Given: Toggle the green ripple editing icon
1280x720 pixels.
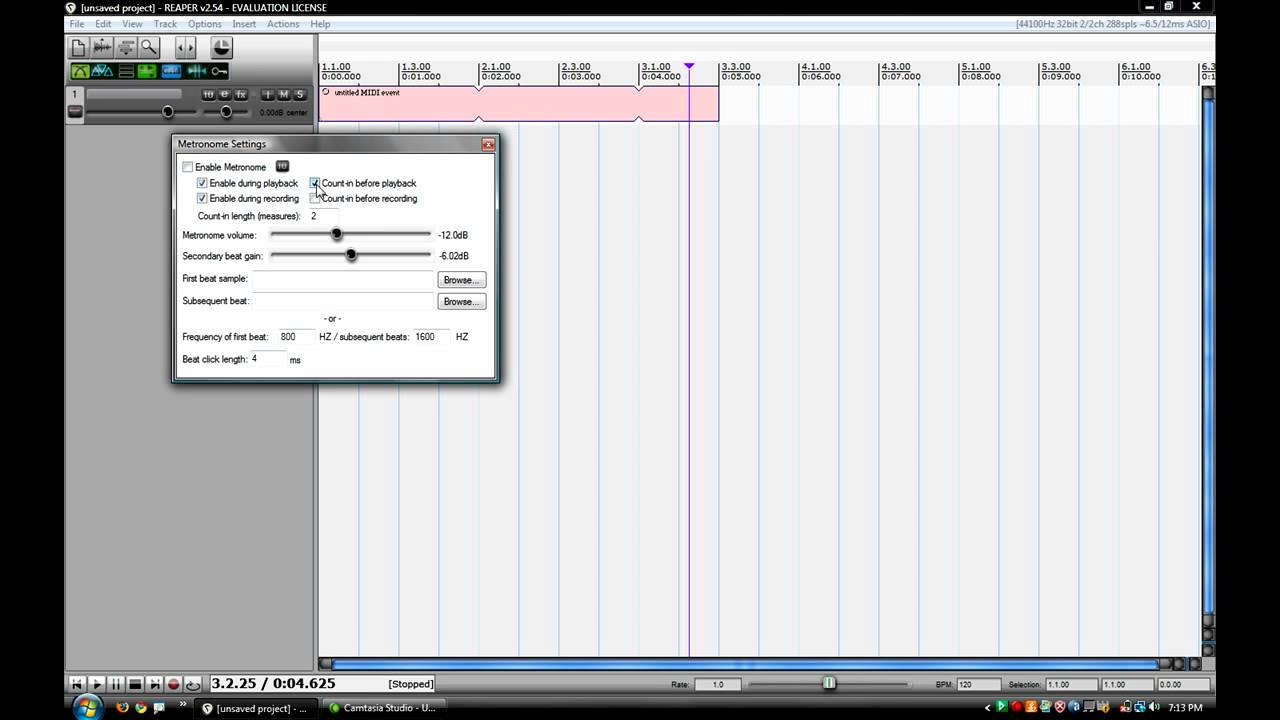Looking at the screenshot, I should [x=147, y=71].
